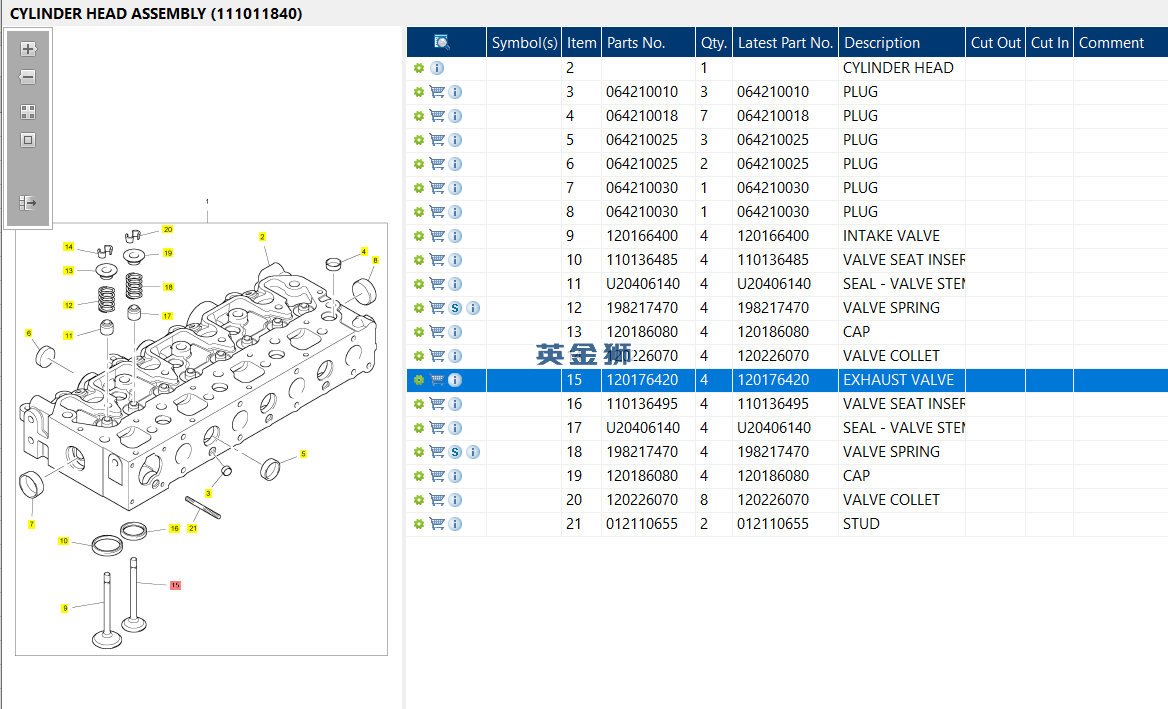
Task: Click the S supersession icon on item 12
Action: 455,308
